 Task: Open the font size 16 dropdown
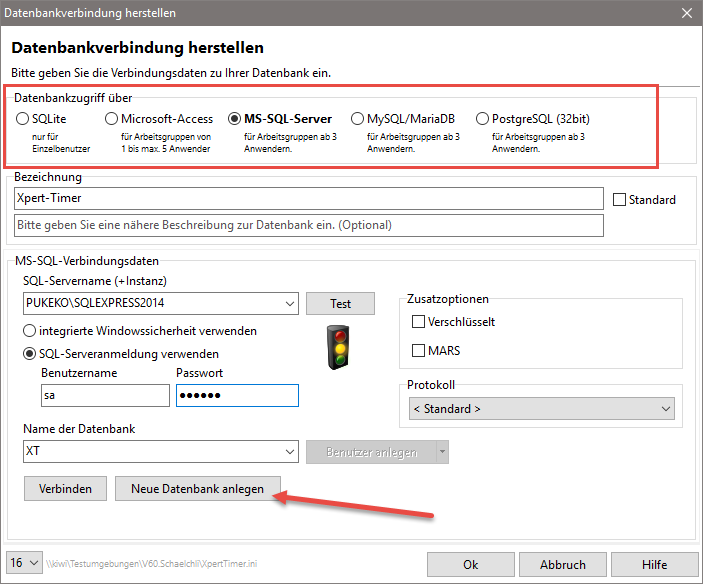point(37,563)
